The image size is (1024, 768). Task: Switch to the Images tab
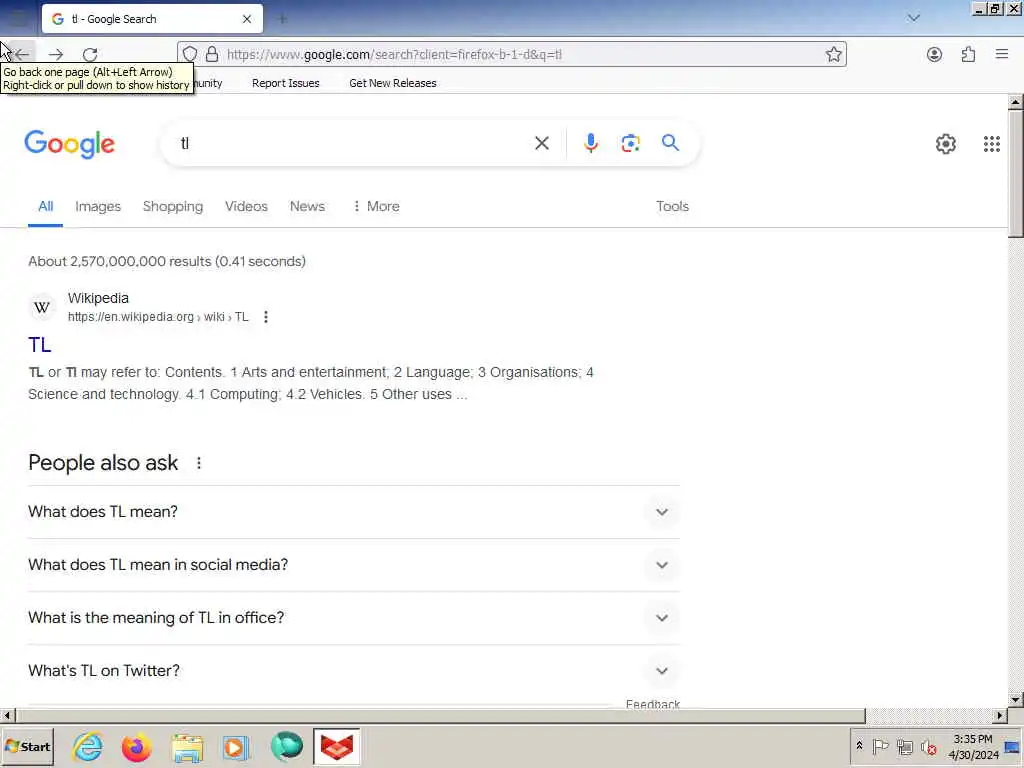click(98, 206)
